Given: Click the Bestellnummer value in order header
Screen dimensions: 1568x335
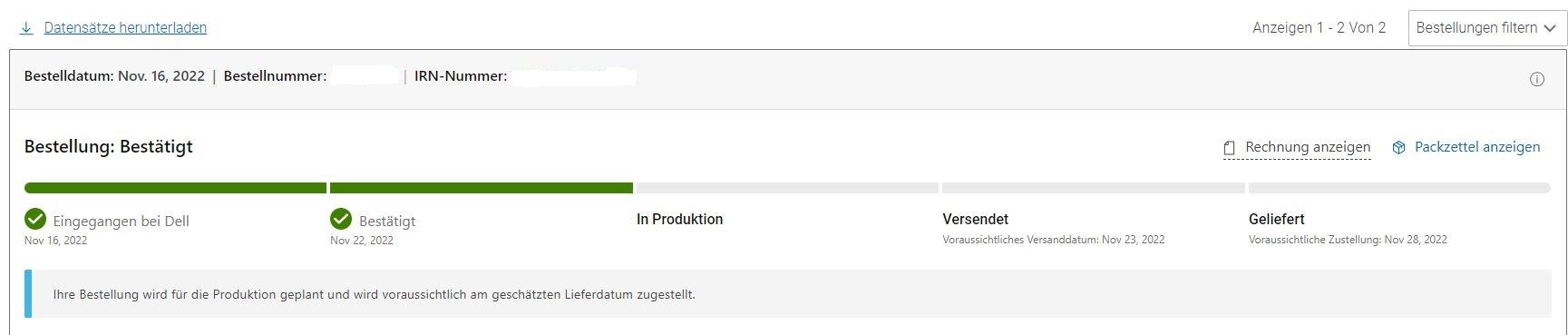Looking at the screenshot, I should click(365, 76).
